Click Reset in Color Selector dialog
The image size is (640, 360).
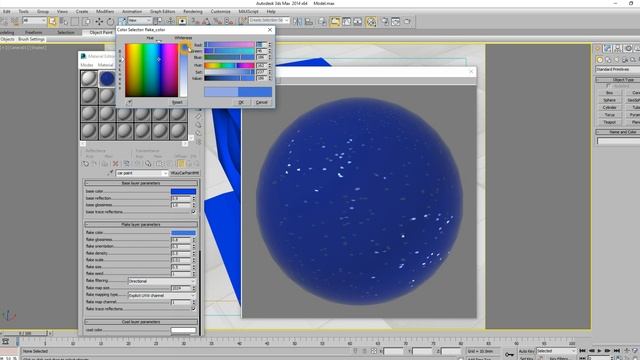(x=177, y=102)
